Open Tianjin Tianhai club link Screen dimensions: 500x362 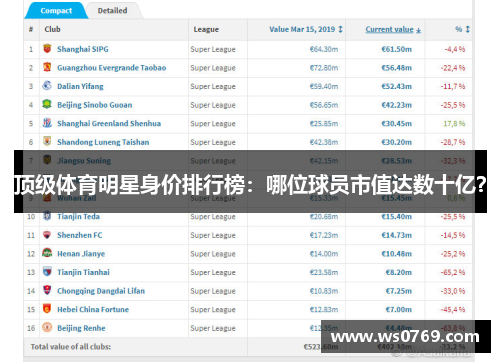point(83,272)
